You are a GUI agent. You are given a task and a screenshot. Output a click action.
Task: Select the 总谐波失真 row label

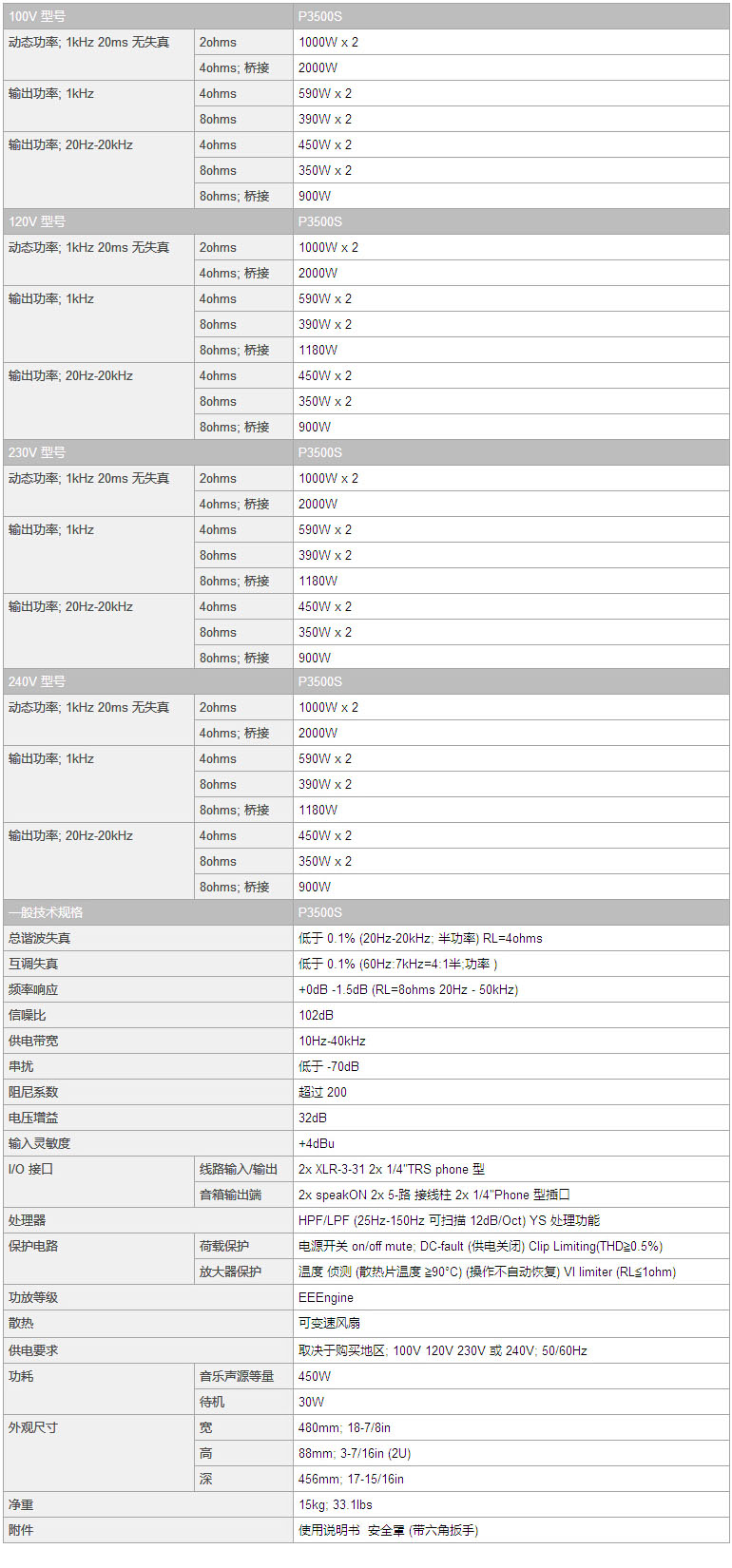[x=39, y=938]
